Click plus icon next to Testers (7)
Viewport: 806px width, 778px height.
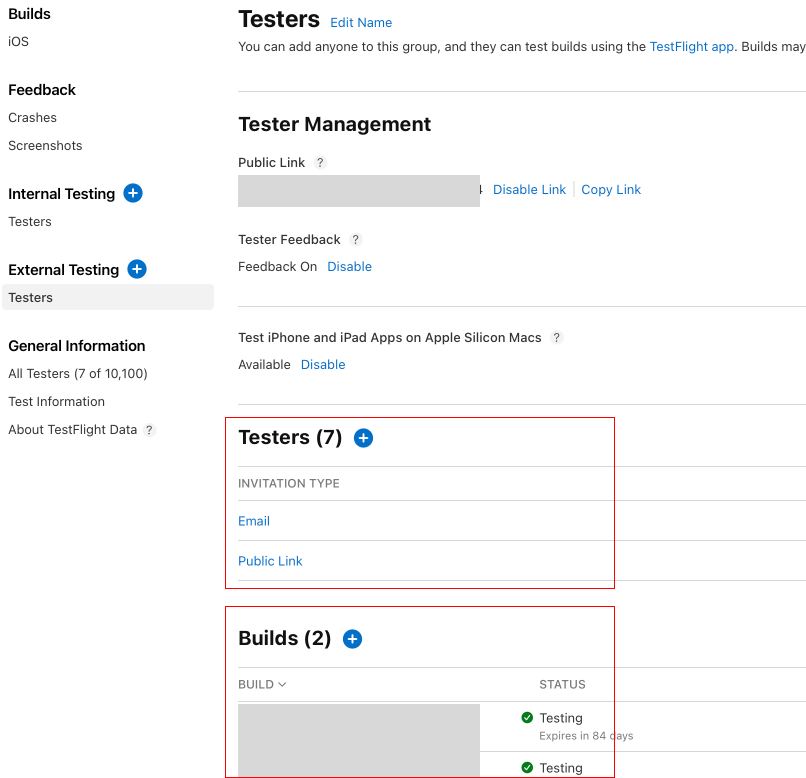point(363,438)
